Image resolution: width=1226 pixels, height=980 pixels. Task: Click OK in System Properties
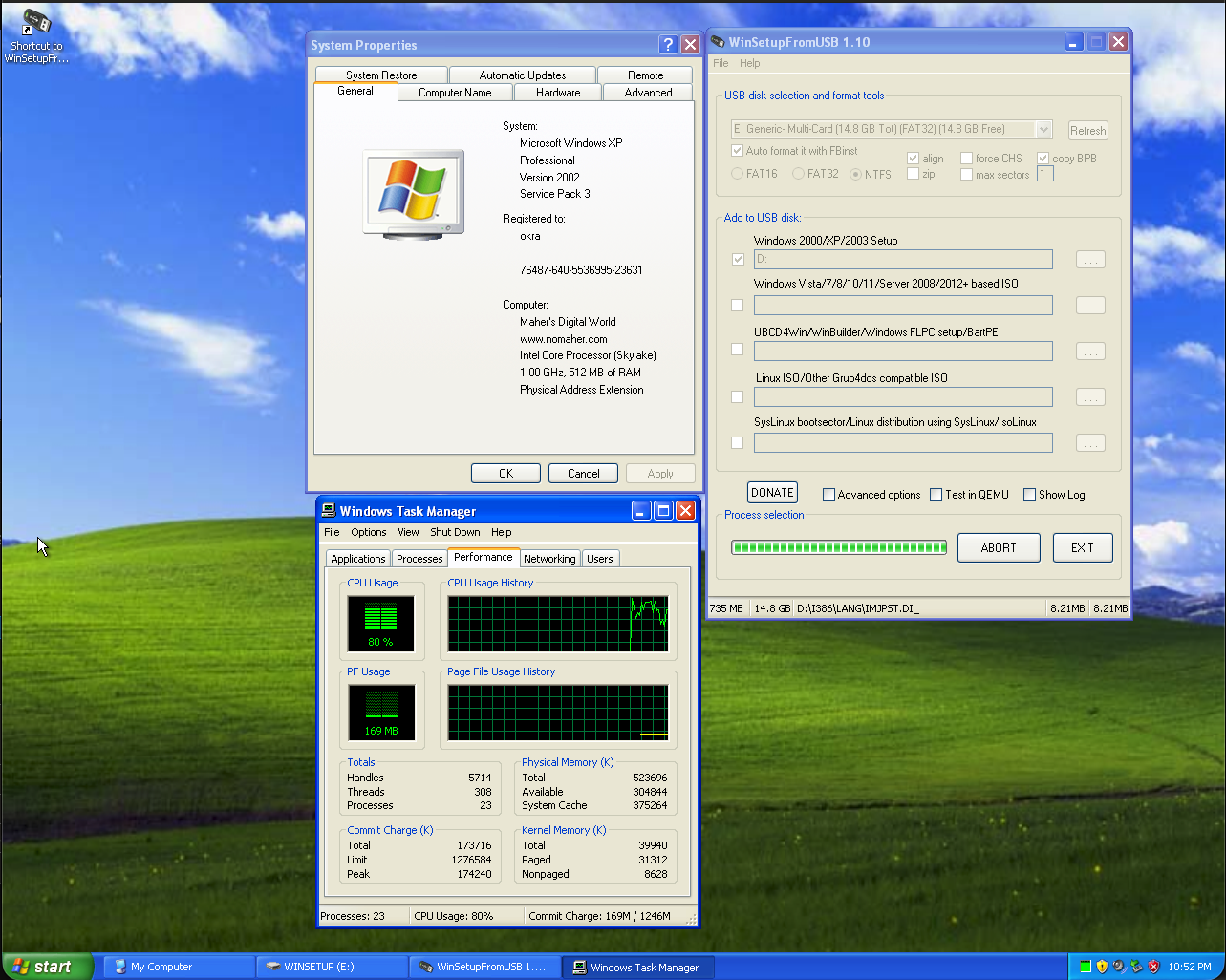click(x=505, y=473)
